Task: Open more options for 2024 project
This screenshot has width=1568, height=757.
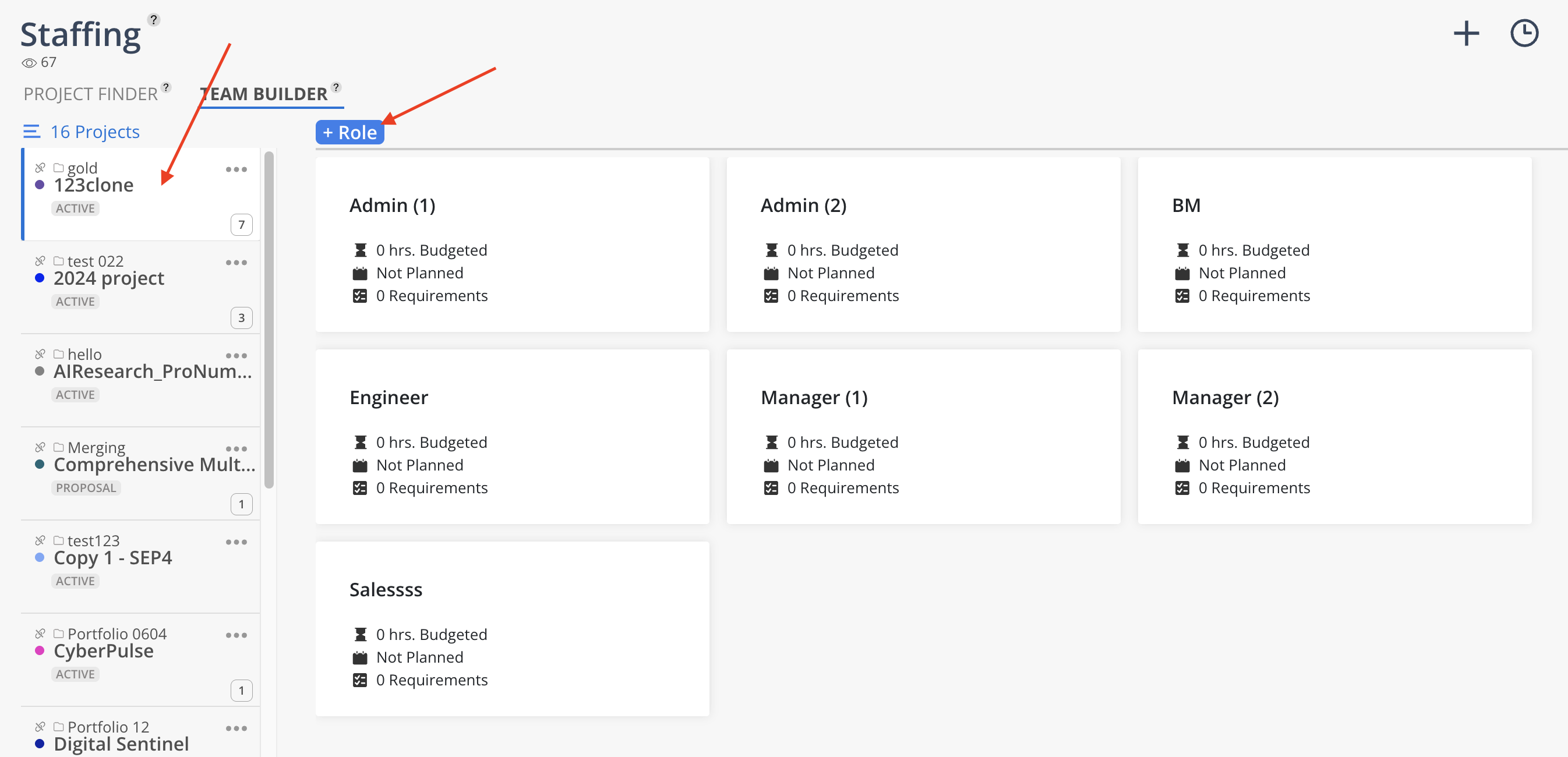Action: pyautogui.click(x=236, y=262)
